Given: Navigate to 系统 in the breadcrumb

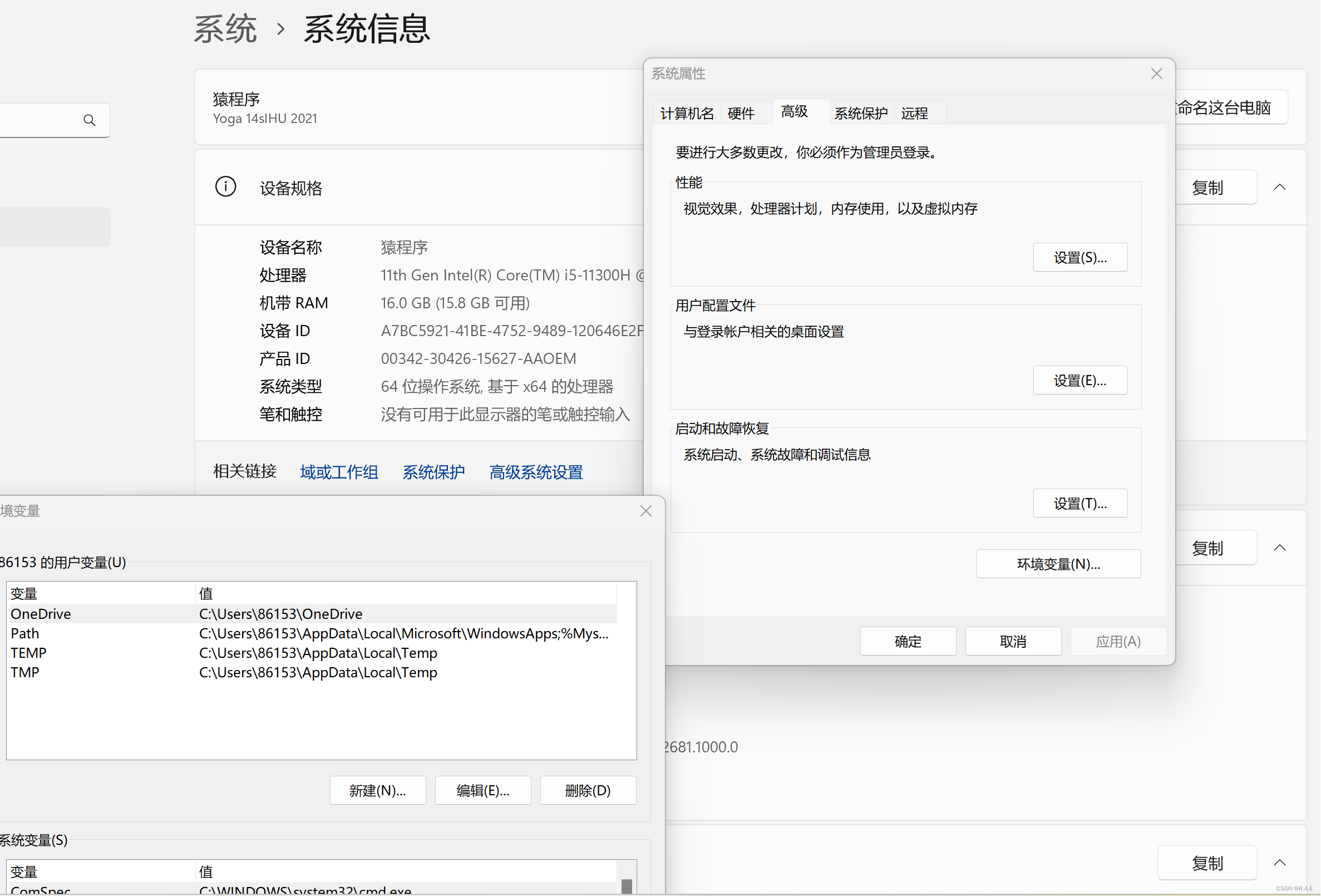Looking at the screenshot, I should tap(225, 28).
